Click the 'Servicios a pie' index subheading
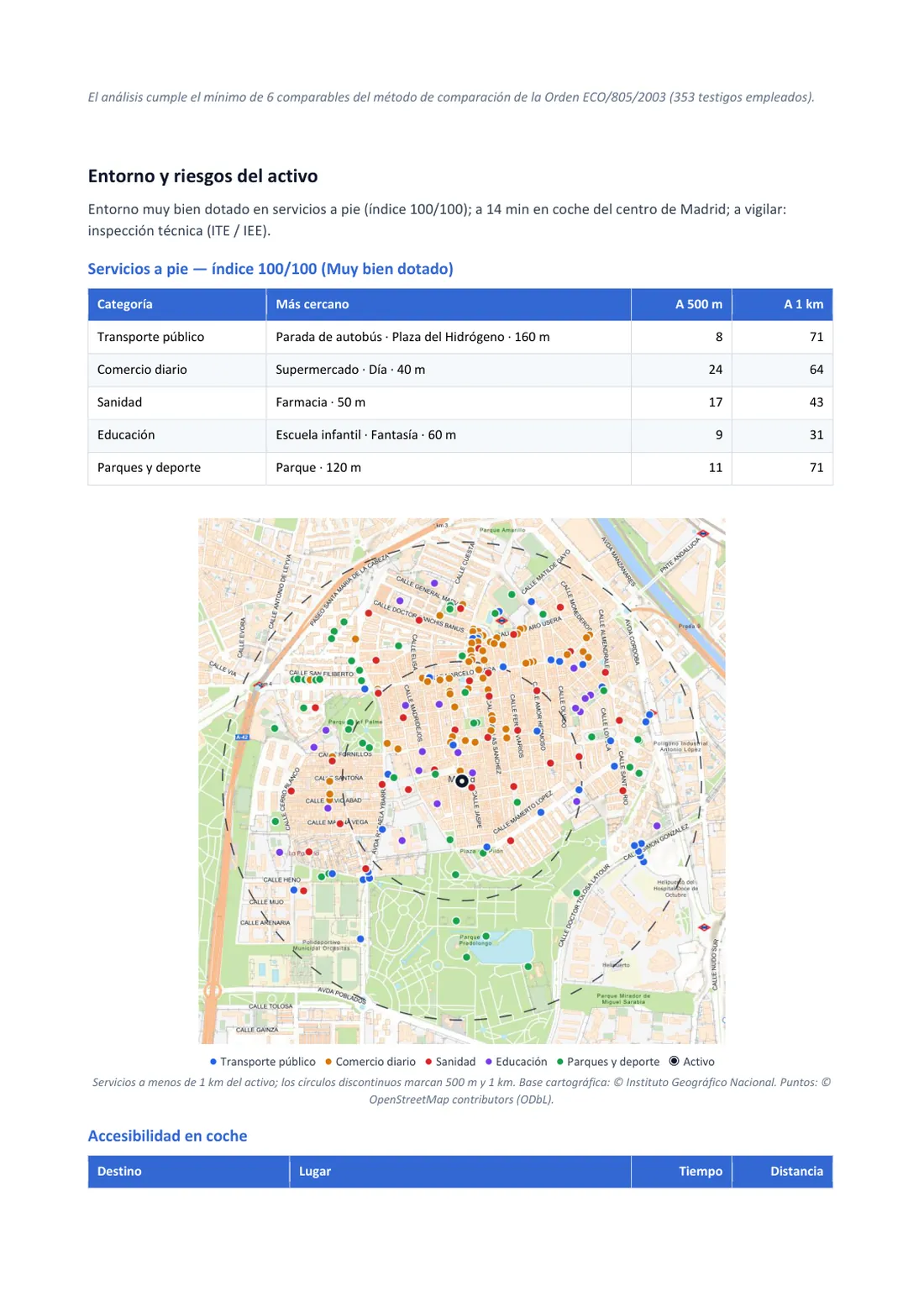 click(x=270, y=269)
